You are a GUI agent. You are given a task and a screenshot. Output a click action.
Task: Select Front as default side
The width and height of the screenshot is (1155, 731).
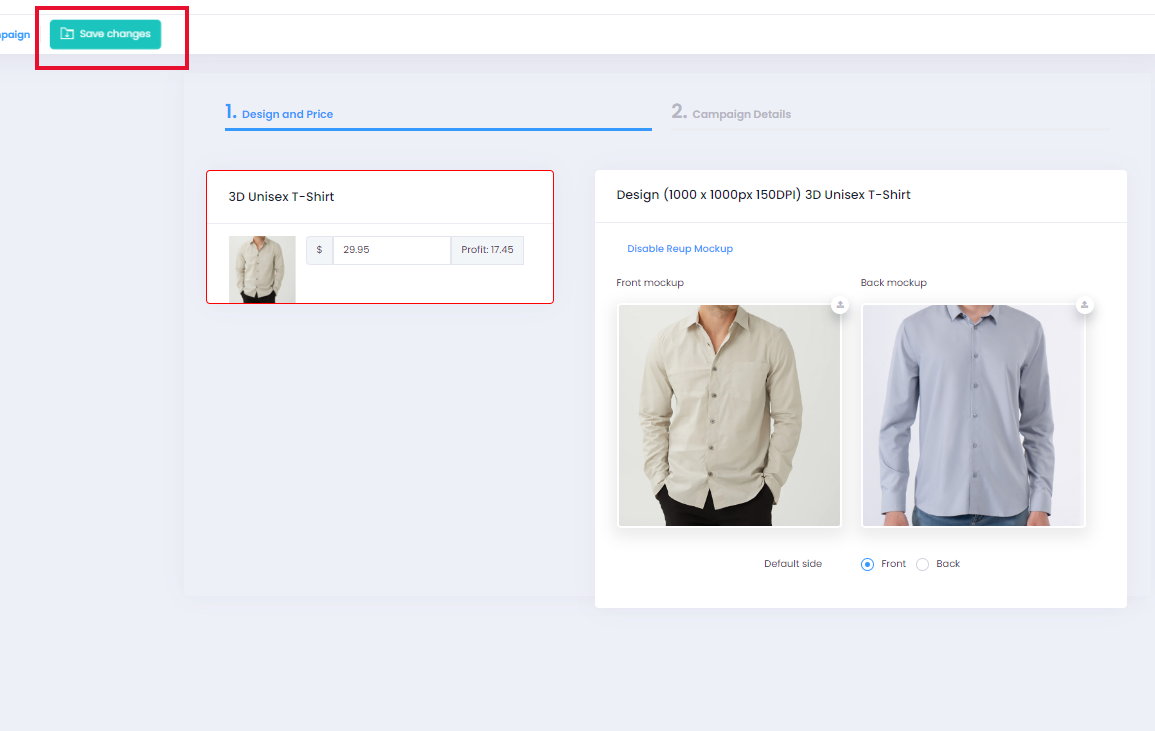(868, 564)
